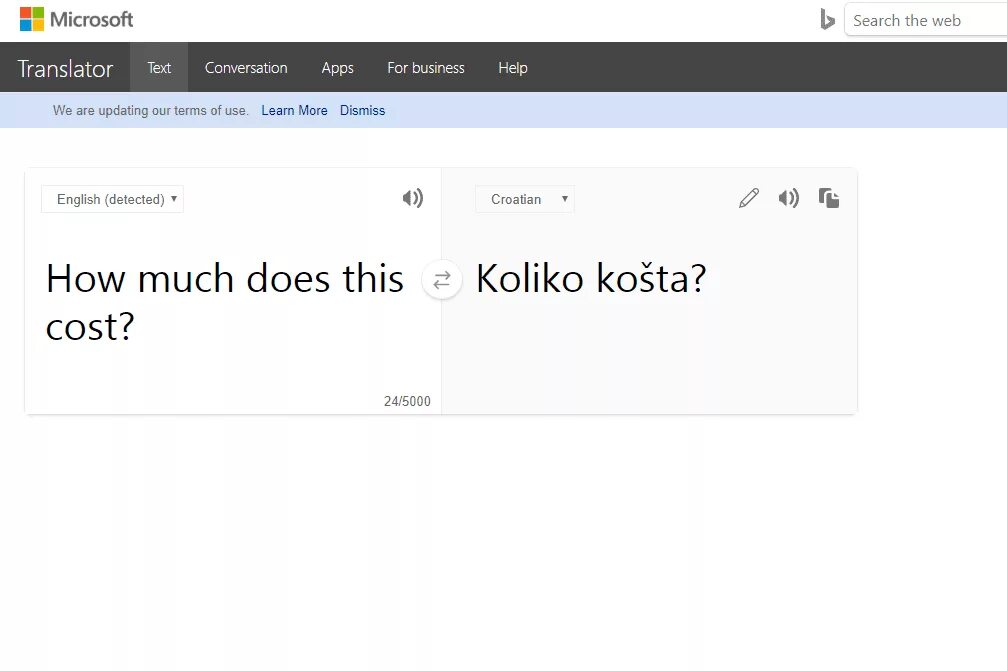1007x671 pixels.
Task: Click the source text "How much does this cost?"
Action: (x=224, y=302)
